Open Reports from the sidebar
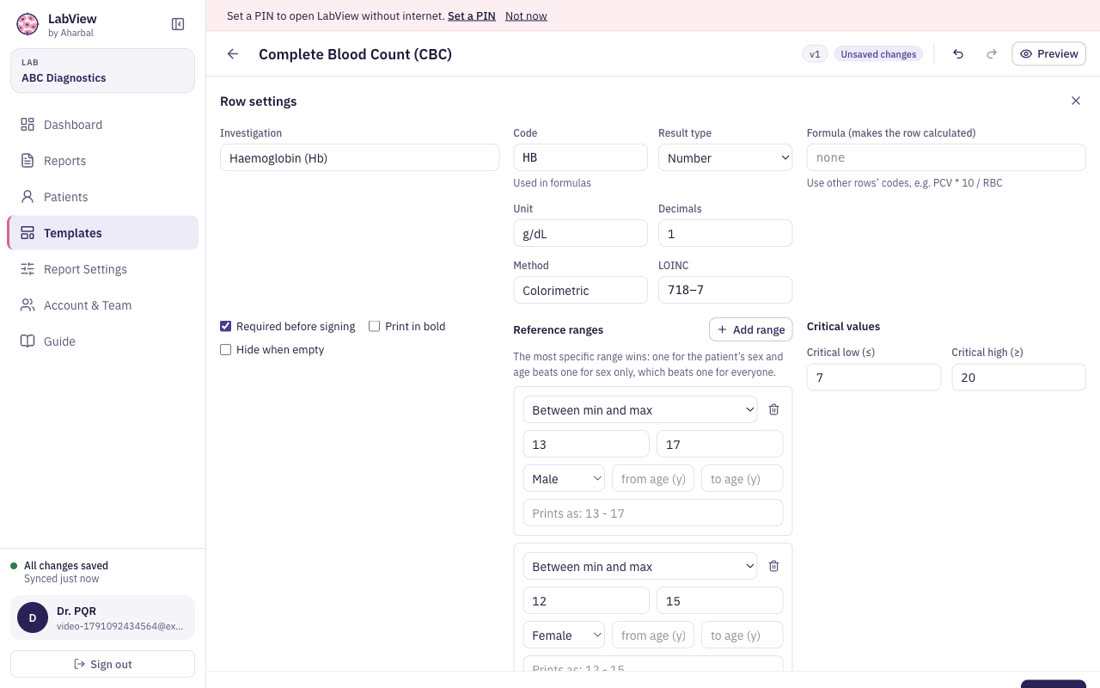The image size is (1100, 688). [102, 161]
